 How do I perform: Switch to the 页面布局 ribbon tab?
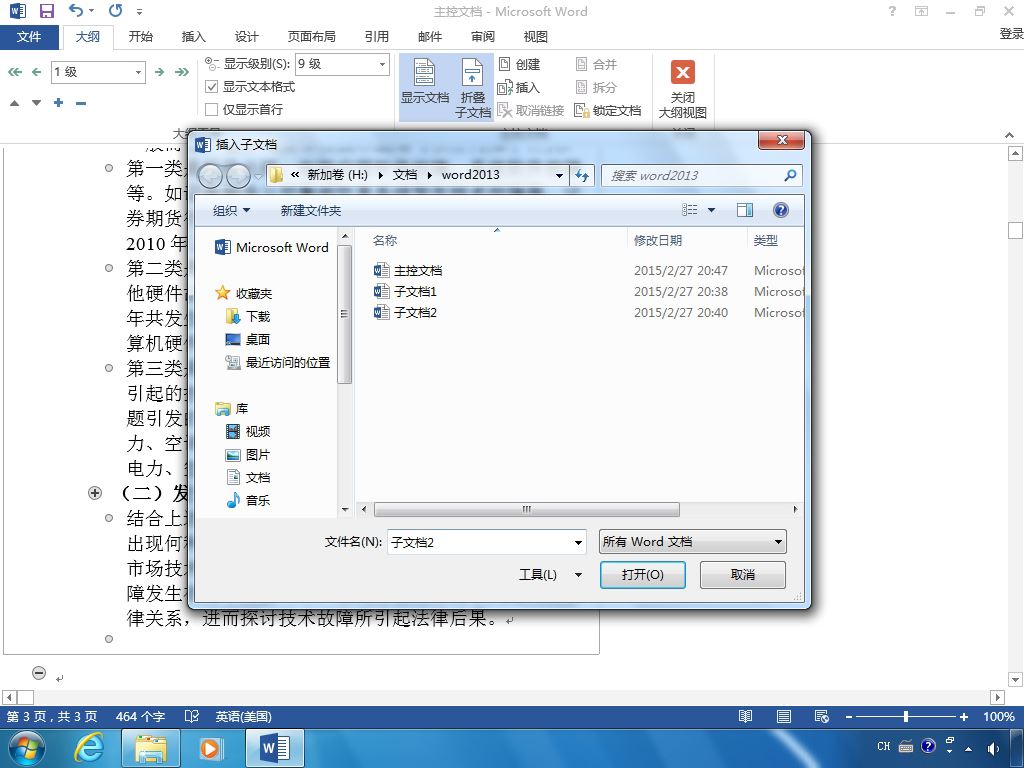(312, 37)
